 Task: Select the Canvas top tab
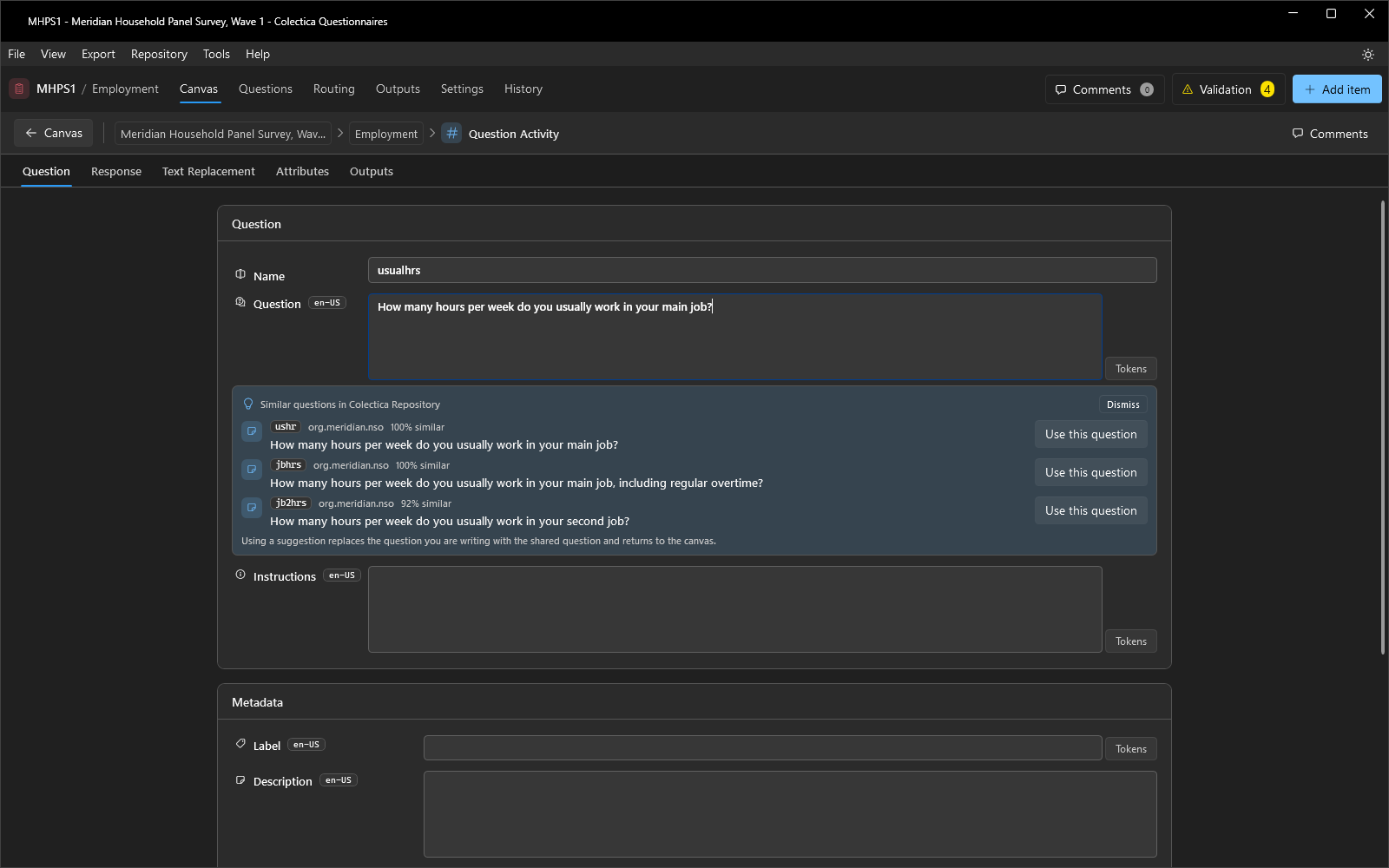click(x=199, y=89)
